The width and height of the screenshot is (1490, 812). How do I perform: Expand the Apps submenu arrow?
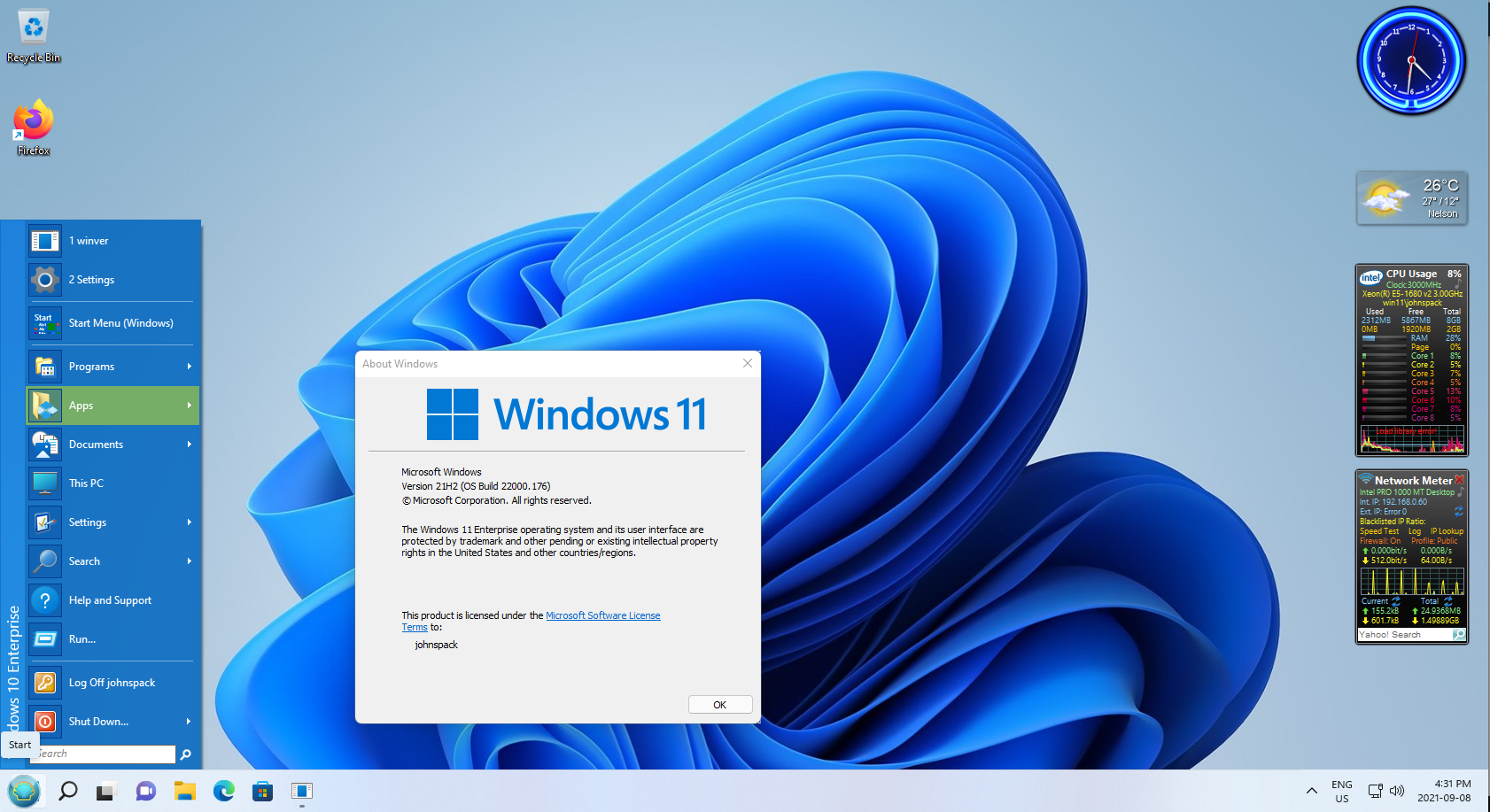(x=189, y=406)
